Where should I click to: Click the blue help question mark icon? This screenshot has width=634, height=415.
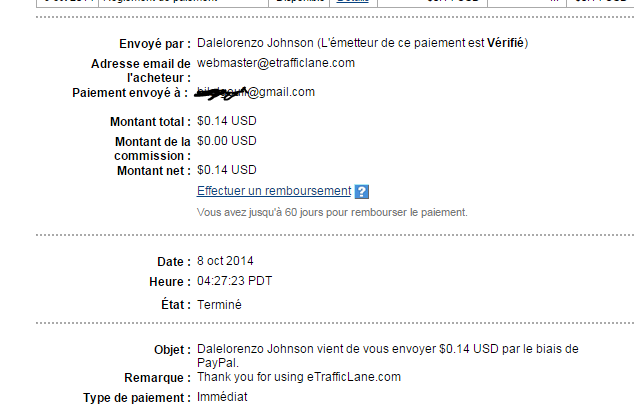click(x=361, y=191)
